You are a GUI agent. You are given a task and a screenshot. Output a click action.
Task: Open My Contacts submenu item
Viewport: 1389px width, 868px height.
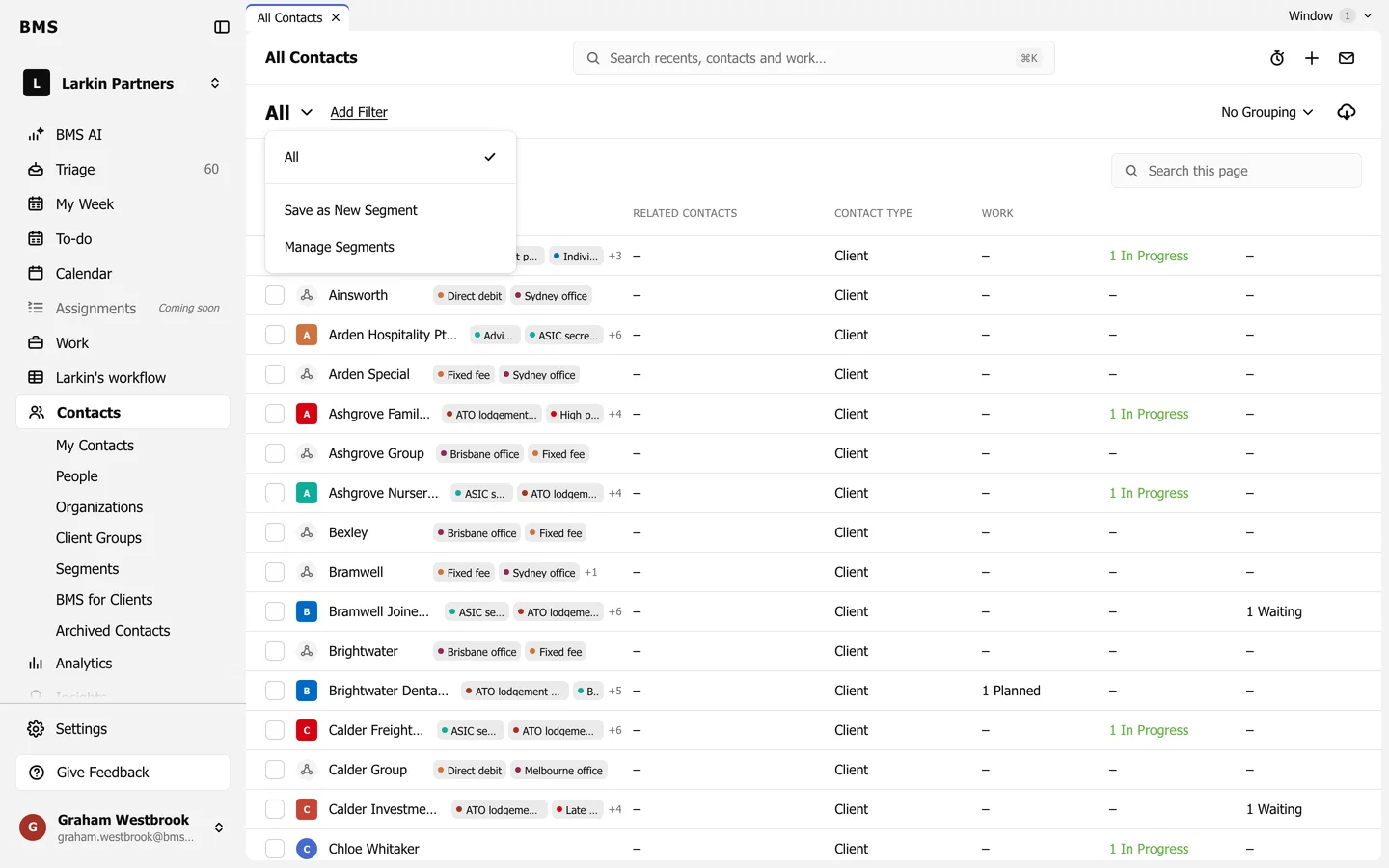point(95,446)
